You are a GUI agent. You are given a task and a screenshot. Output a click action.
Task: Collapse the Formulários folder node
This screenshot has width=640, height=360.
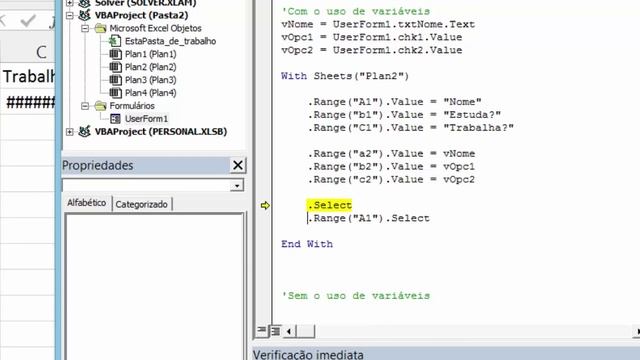point(85,106)
